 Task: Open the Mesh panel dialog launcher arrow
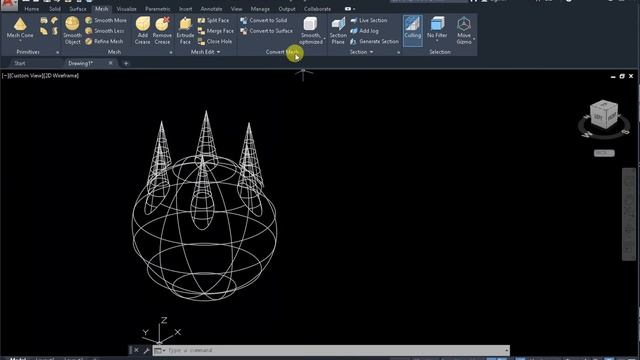(171, 53)
